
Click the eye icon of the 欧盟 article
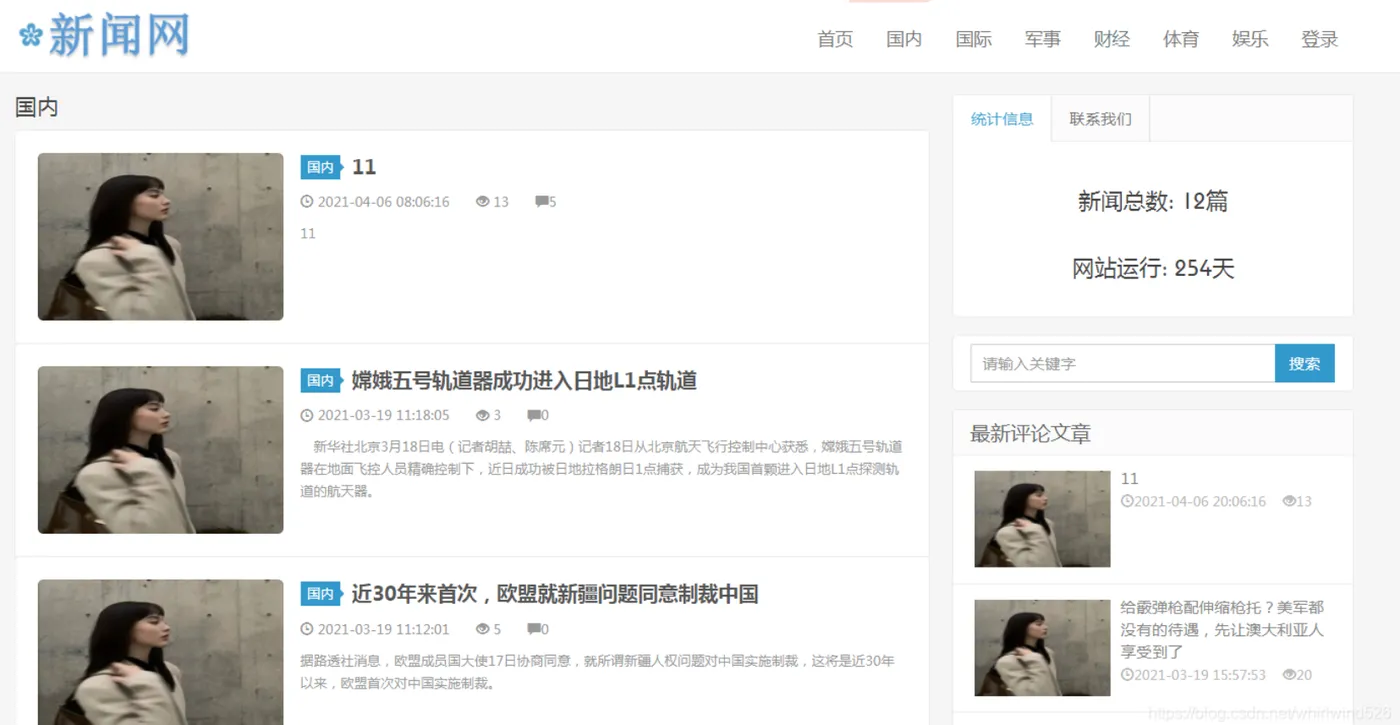pyautogui.click(x=483, y=629)
